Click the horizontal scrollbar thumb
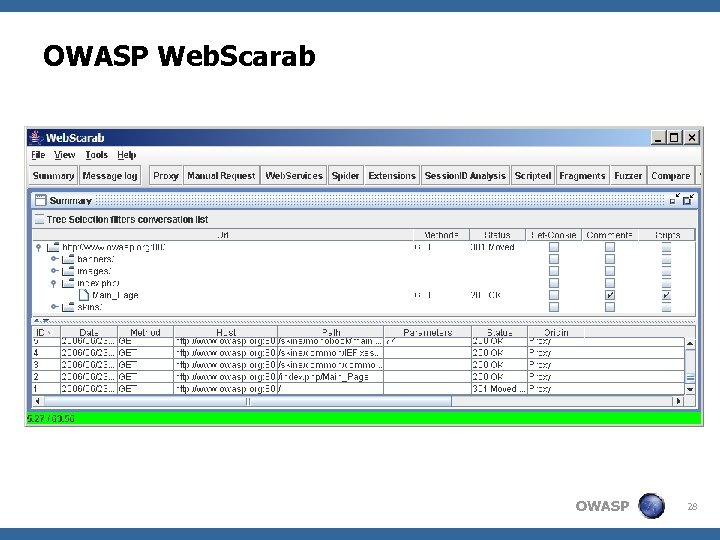Image resolution: width=720 pixels, height=540 pixels. tap(248, 401)
